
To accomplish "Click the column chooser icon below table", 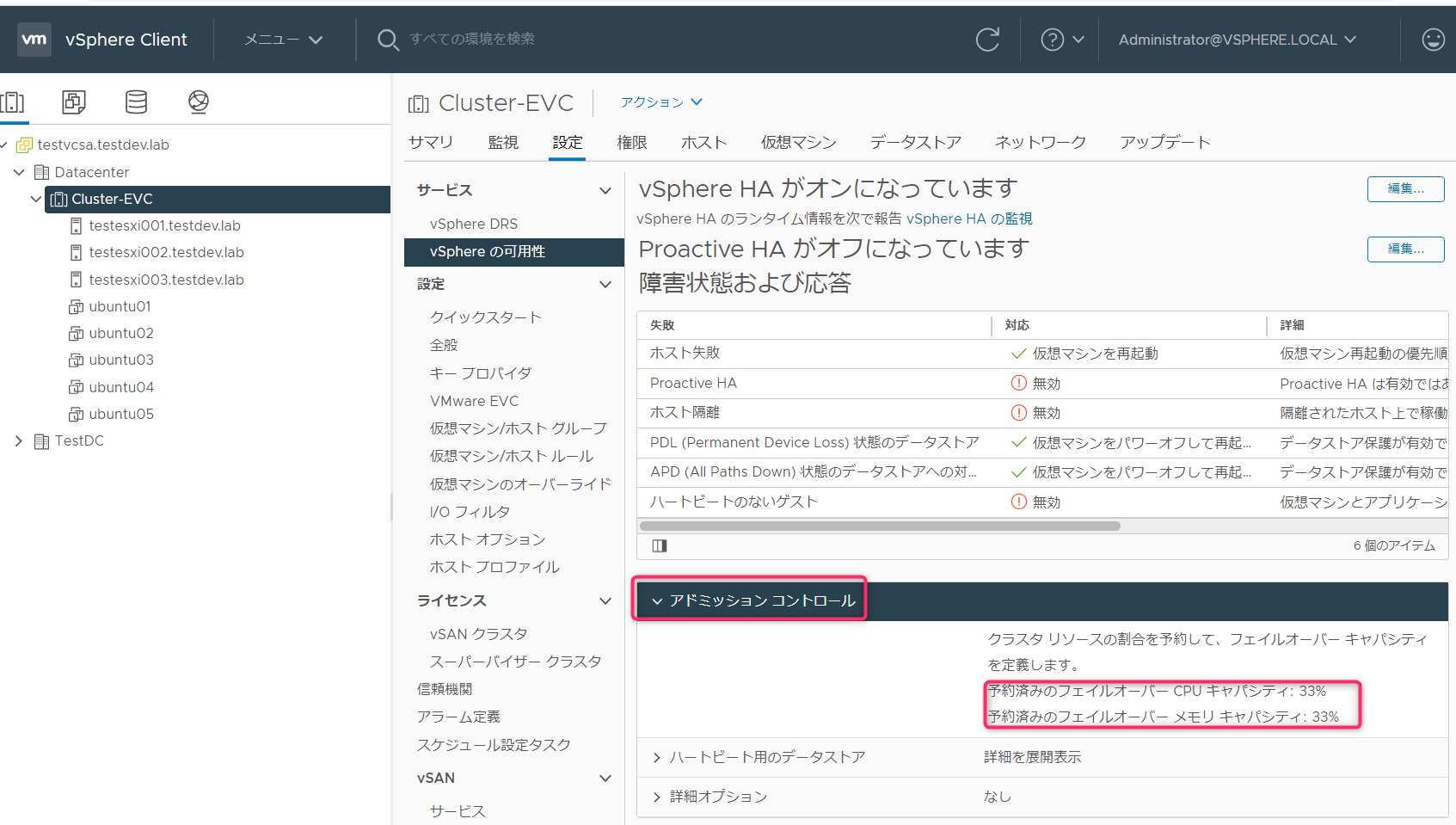I will (660, 545).
